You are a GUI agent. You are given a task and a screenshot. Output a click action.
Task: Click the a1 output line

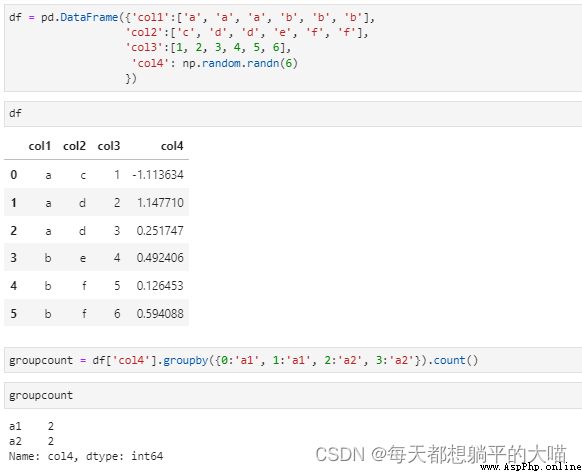click(32, 426)
